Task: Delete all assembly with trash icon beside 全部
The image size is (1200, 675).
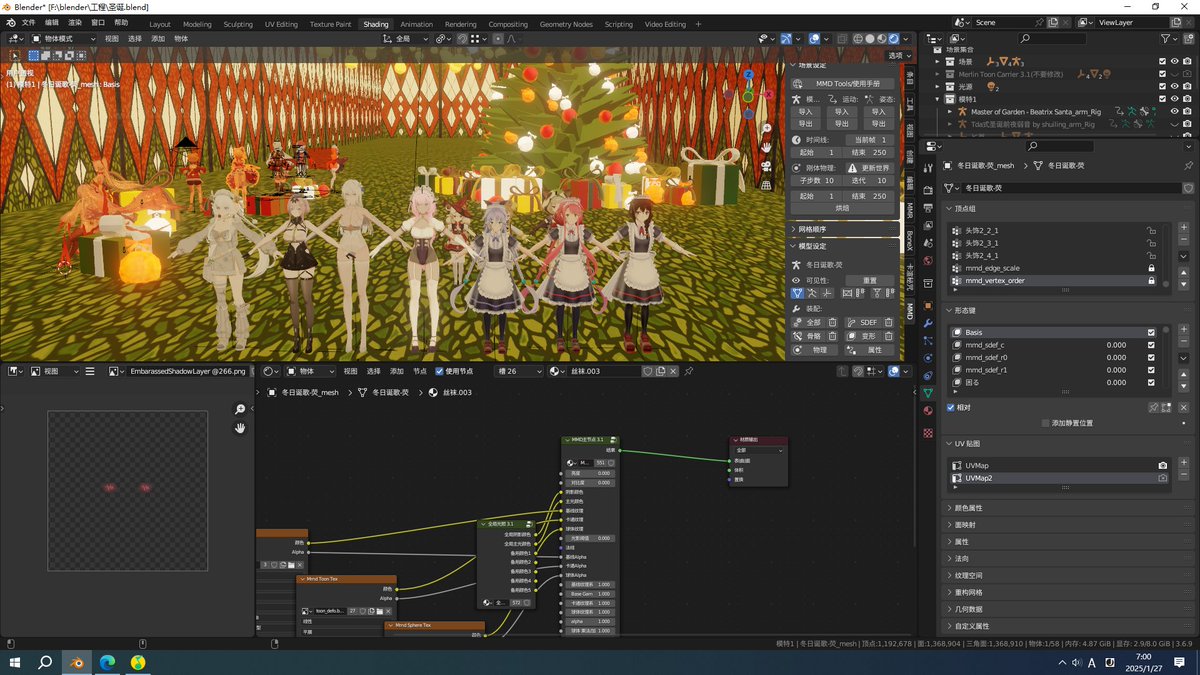Action: 832,322
